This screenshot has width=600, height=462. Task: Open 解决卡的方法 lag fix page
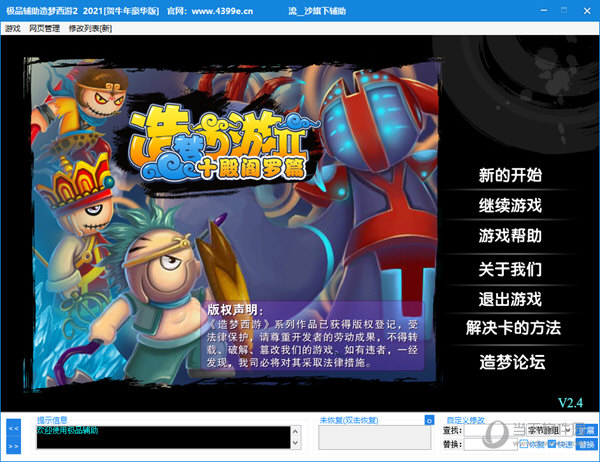513,328
